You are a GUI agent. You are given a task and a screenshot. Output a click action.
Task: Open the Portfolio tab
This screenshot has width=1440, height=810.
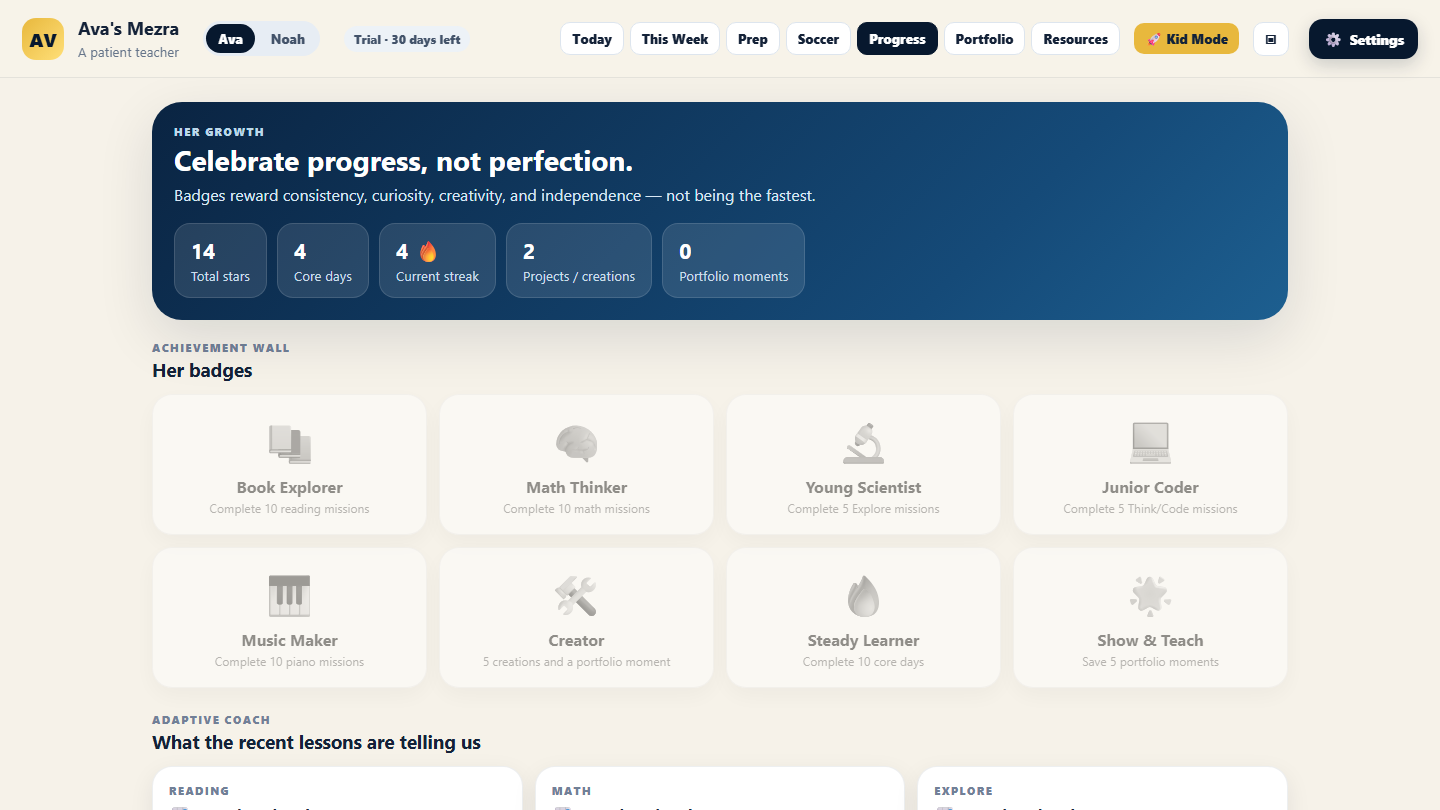984,39
